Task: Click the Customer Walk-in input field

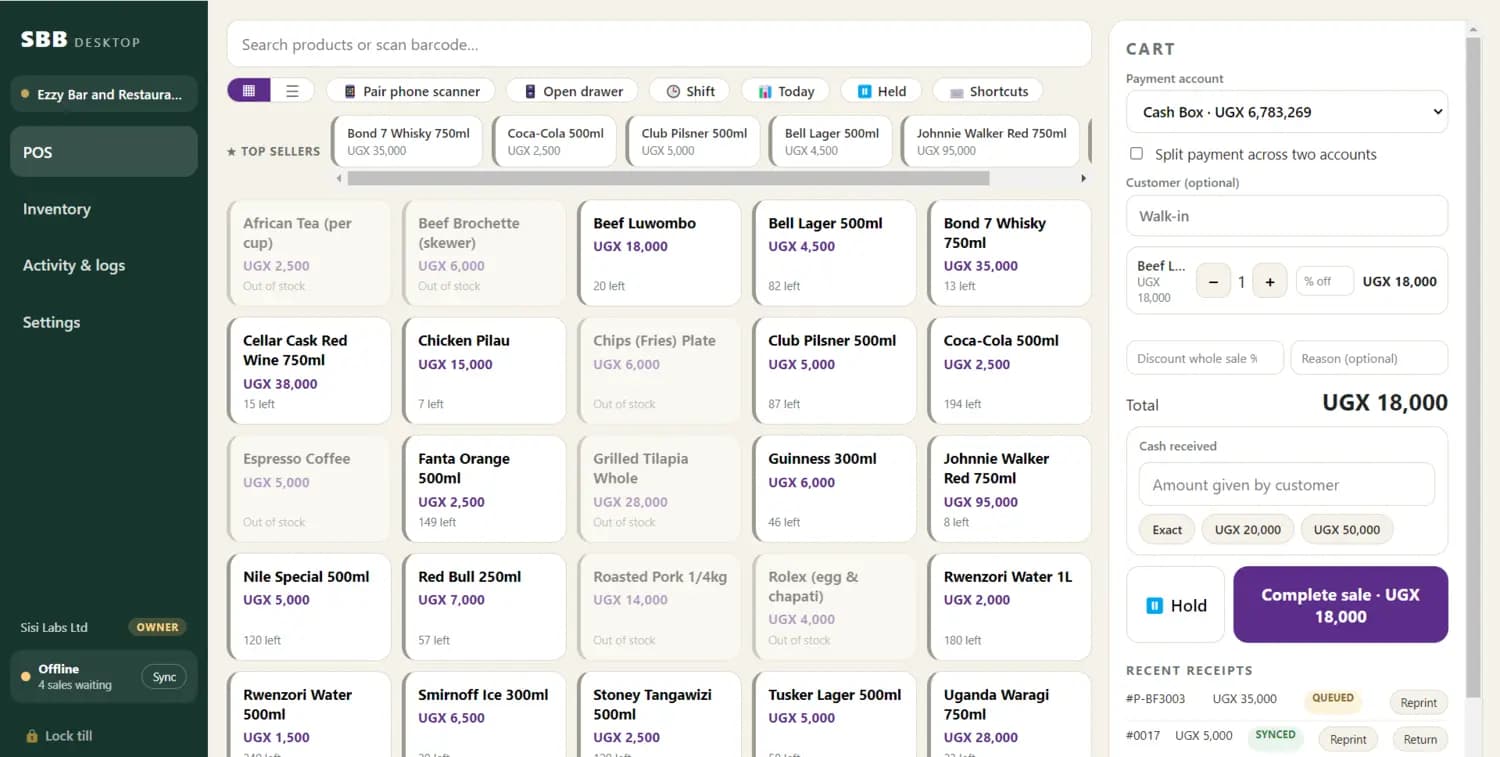Action: (x=1287, y=216)
